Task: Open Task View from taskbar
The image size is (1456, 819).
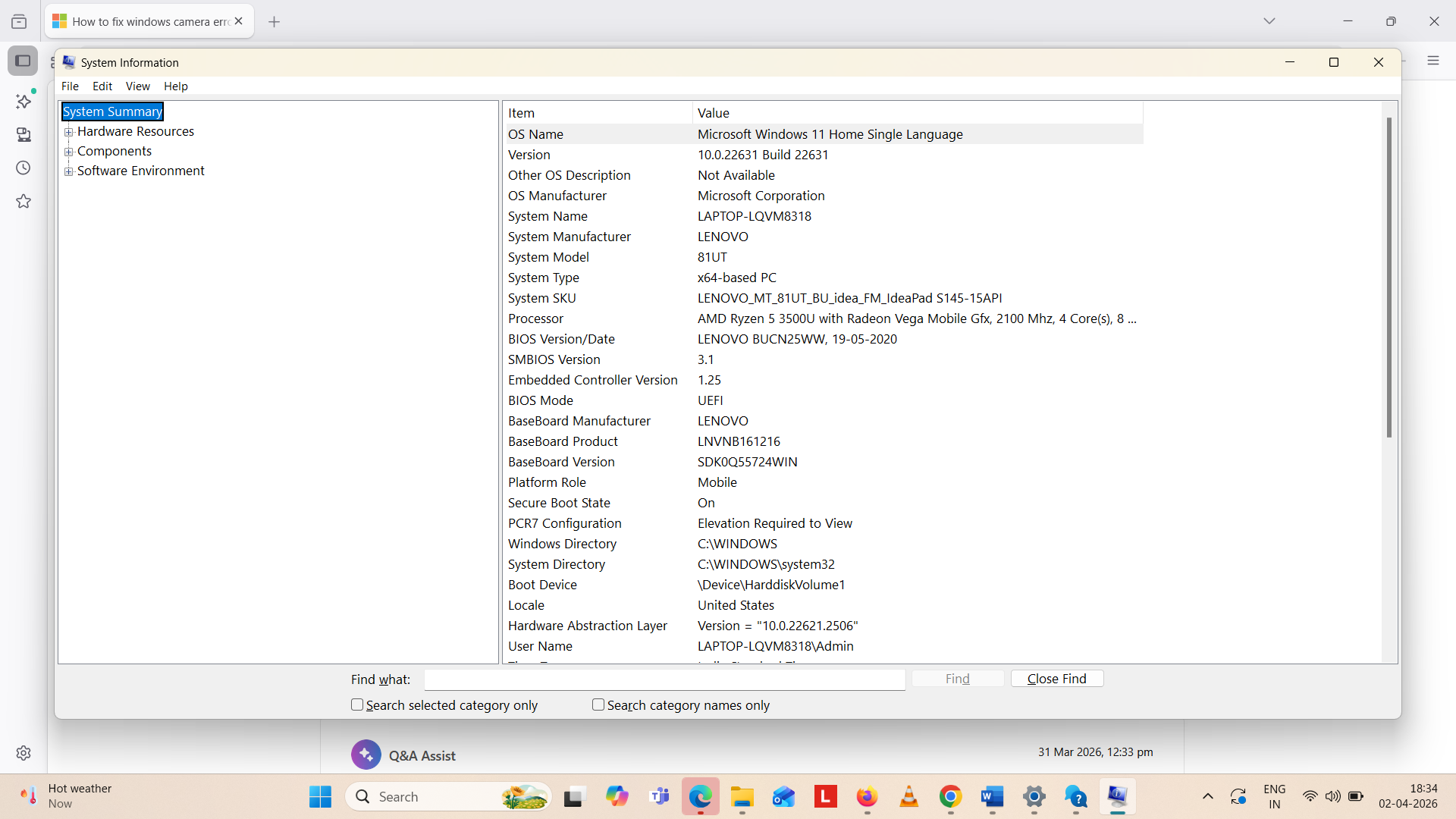Action: [574, 797]
